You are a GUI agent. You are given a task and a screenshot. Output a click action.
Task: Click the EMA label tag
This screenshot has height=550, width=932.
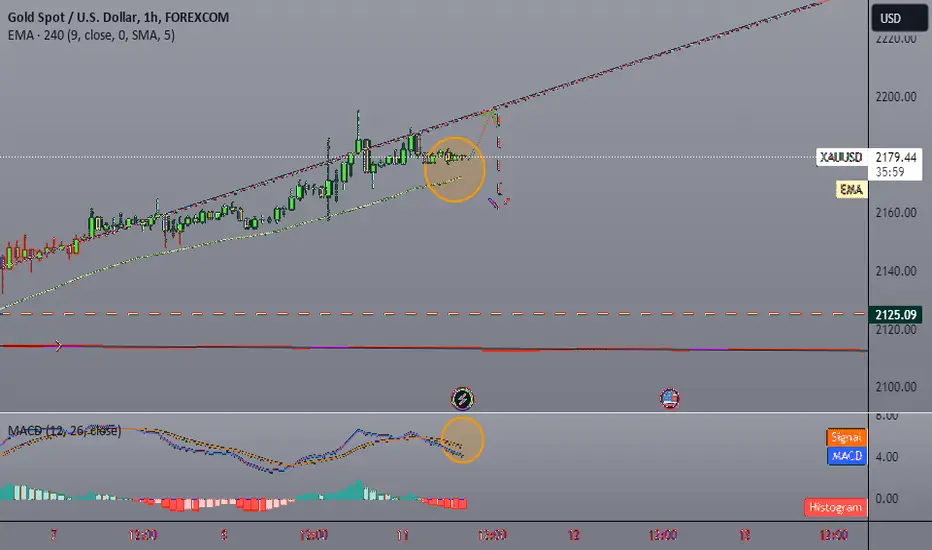851,190
